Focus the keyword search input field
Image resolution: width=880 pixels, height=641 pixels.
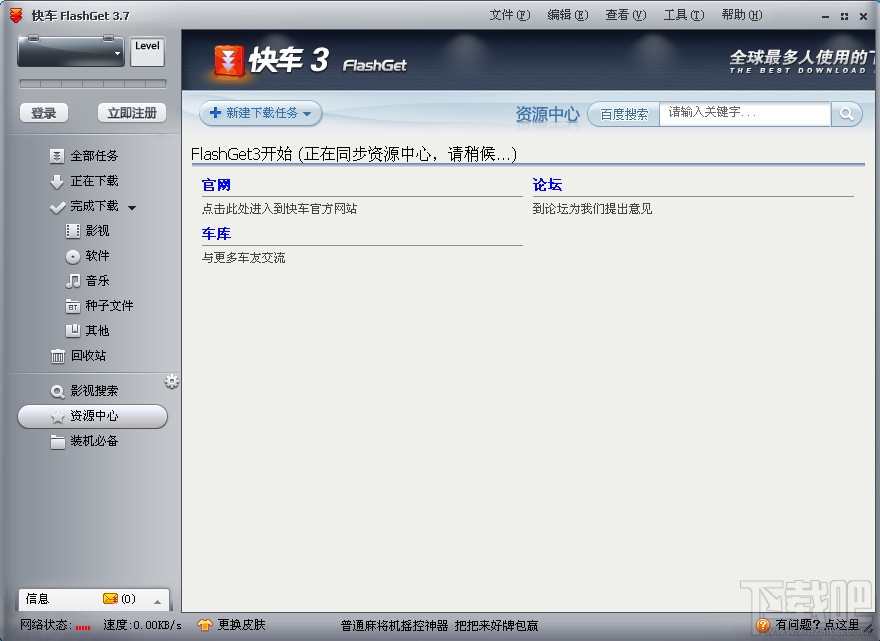(x=745, y=114)
